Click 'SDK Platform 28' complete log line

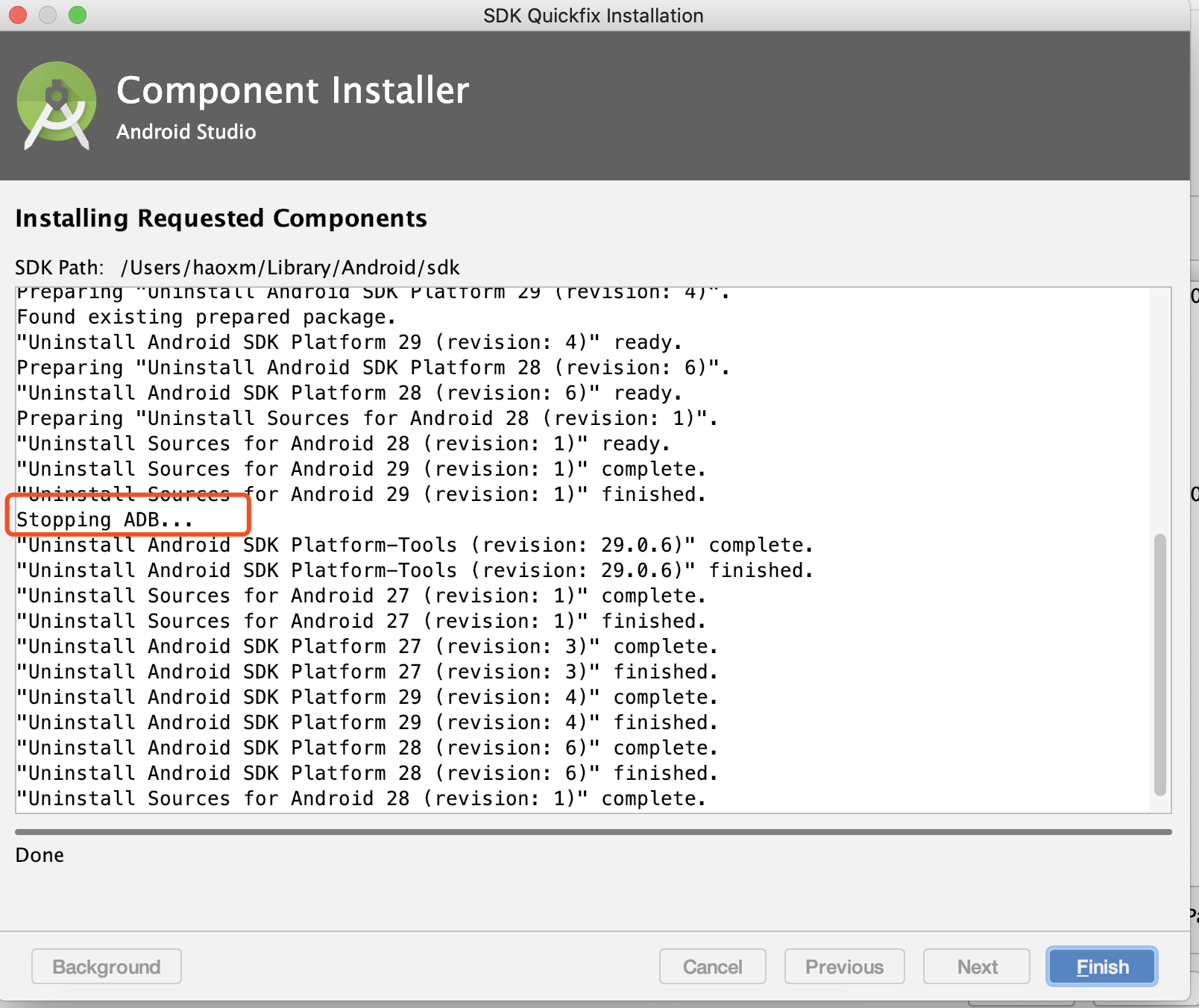(368, 748)
